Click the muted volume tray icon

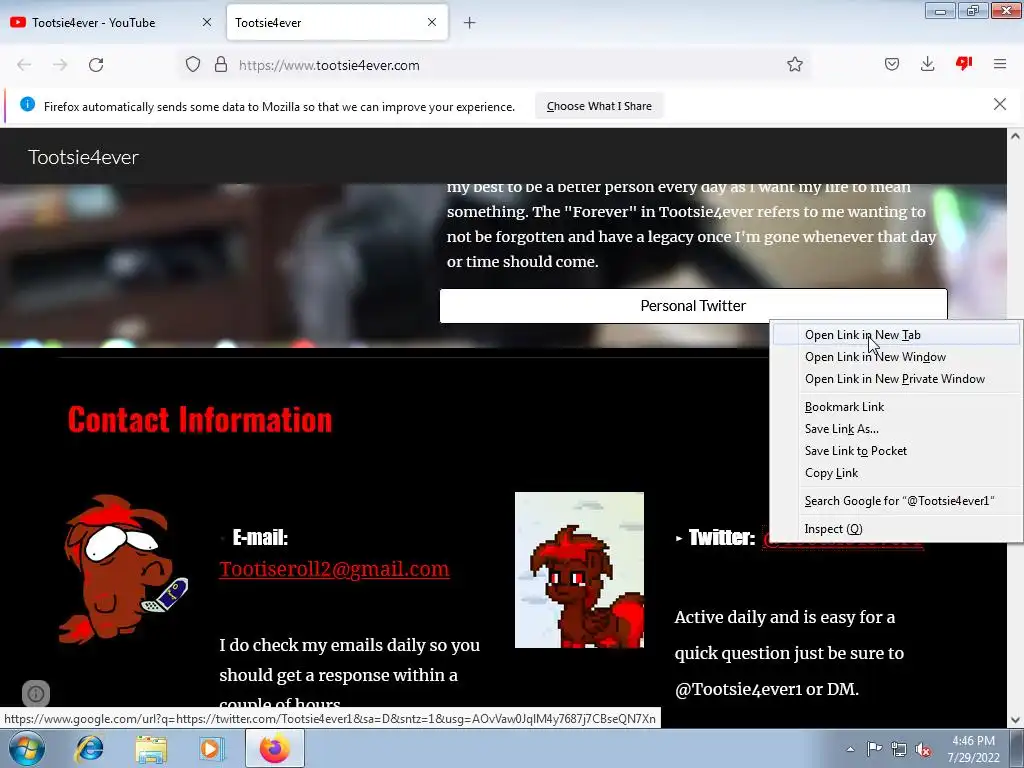[923, 749]
